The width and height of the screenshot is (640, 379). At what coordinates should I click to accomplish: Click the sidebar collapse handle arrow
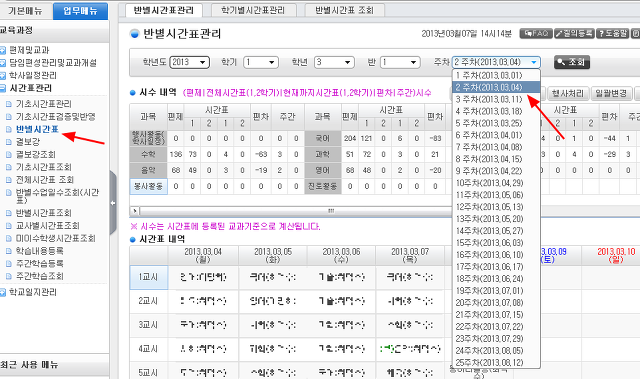[x=113, y=203]
